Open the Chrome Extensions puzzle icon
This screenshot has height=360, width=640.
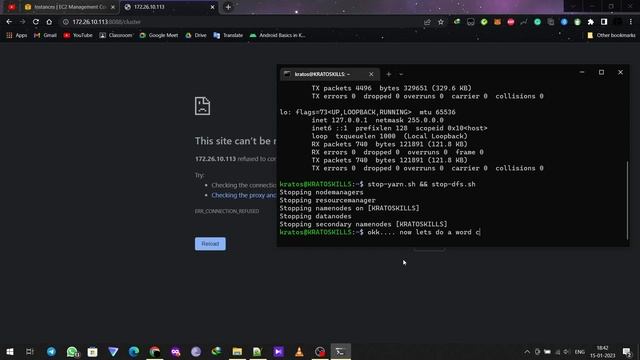click(x=591, y=22)
